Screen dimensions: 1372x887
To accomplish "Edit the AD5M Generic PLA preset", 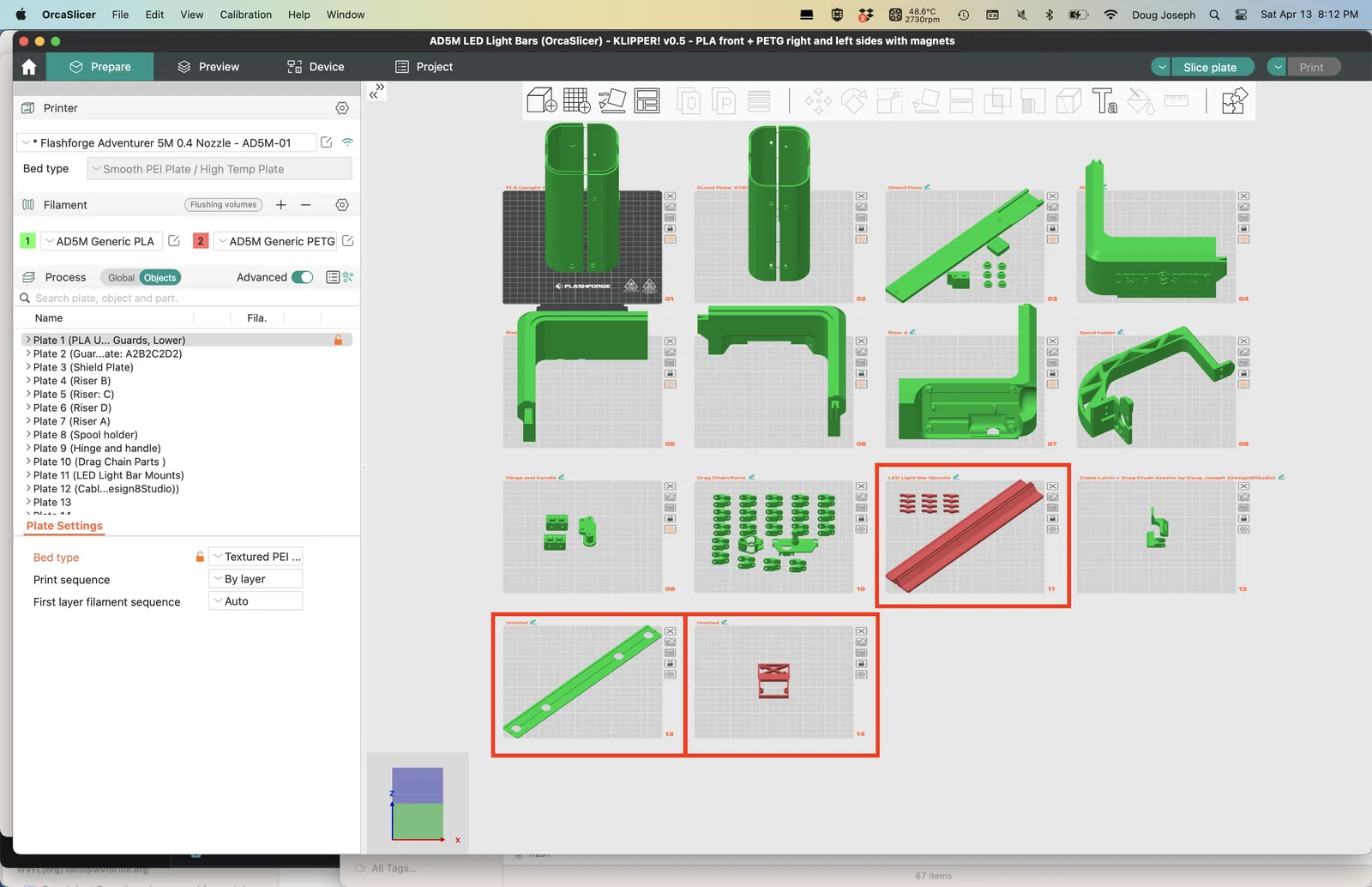I will [x=174, y=241].
